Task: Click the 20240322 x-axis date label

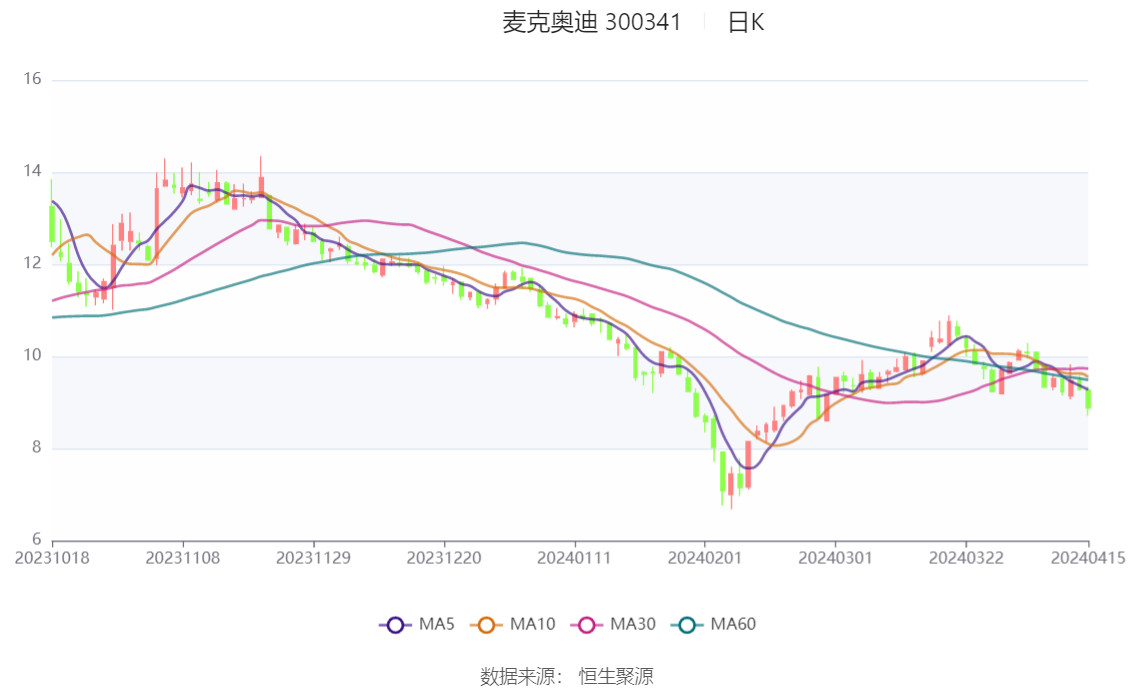Action: [x=966, y=558]
